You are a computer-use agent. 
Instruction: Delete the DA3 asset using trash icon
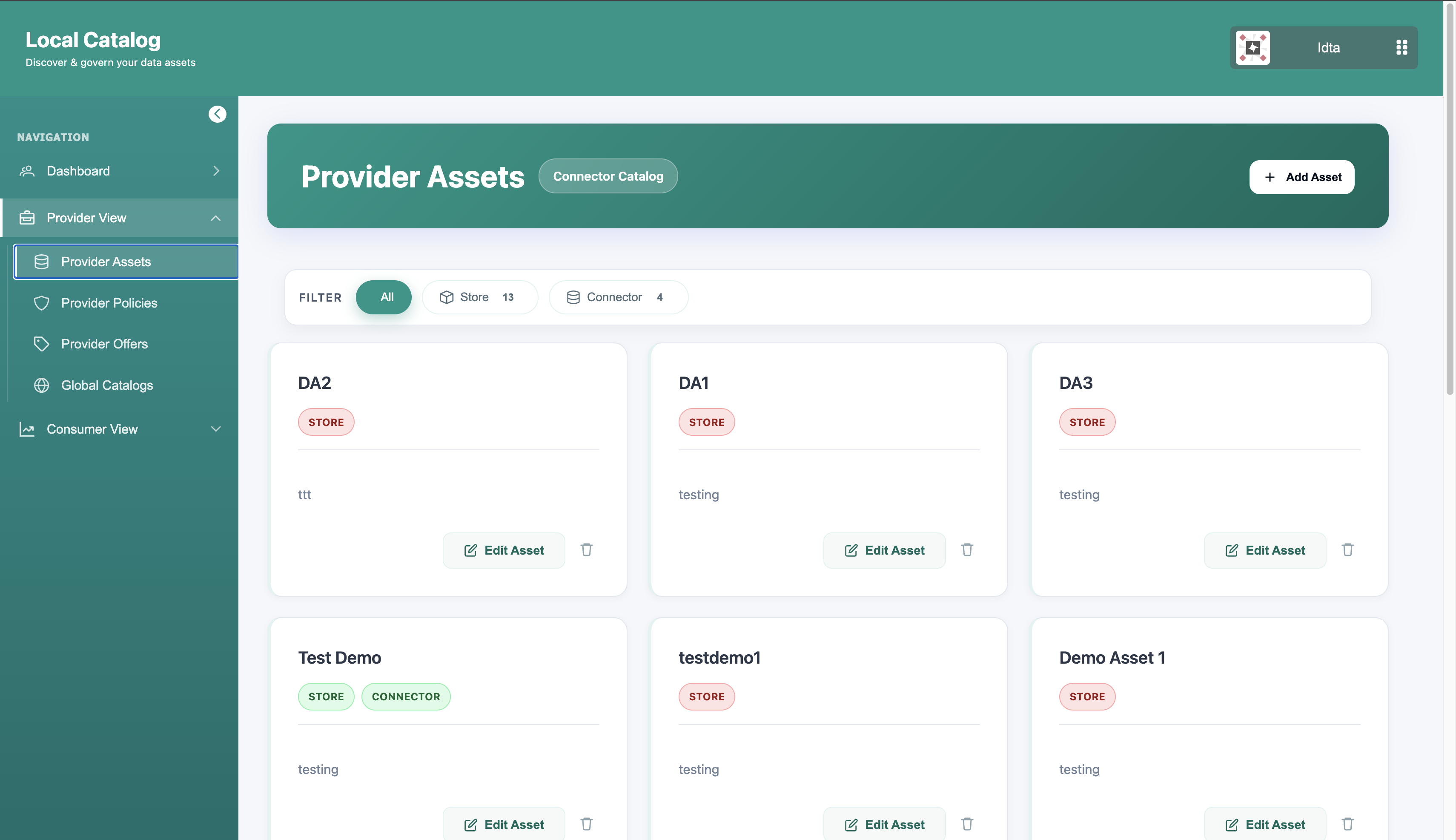pos(1347,550)
